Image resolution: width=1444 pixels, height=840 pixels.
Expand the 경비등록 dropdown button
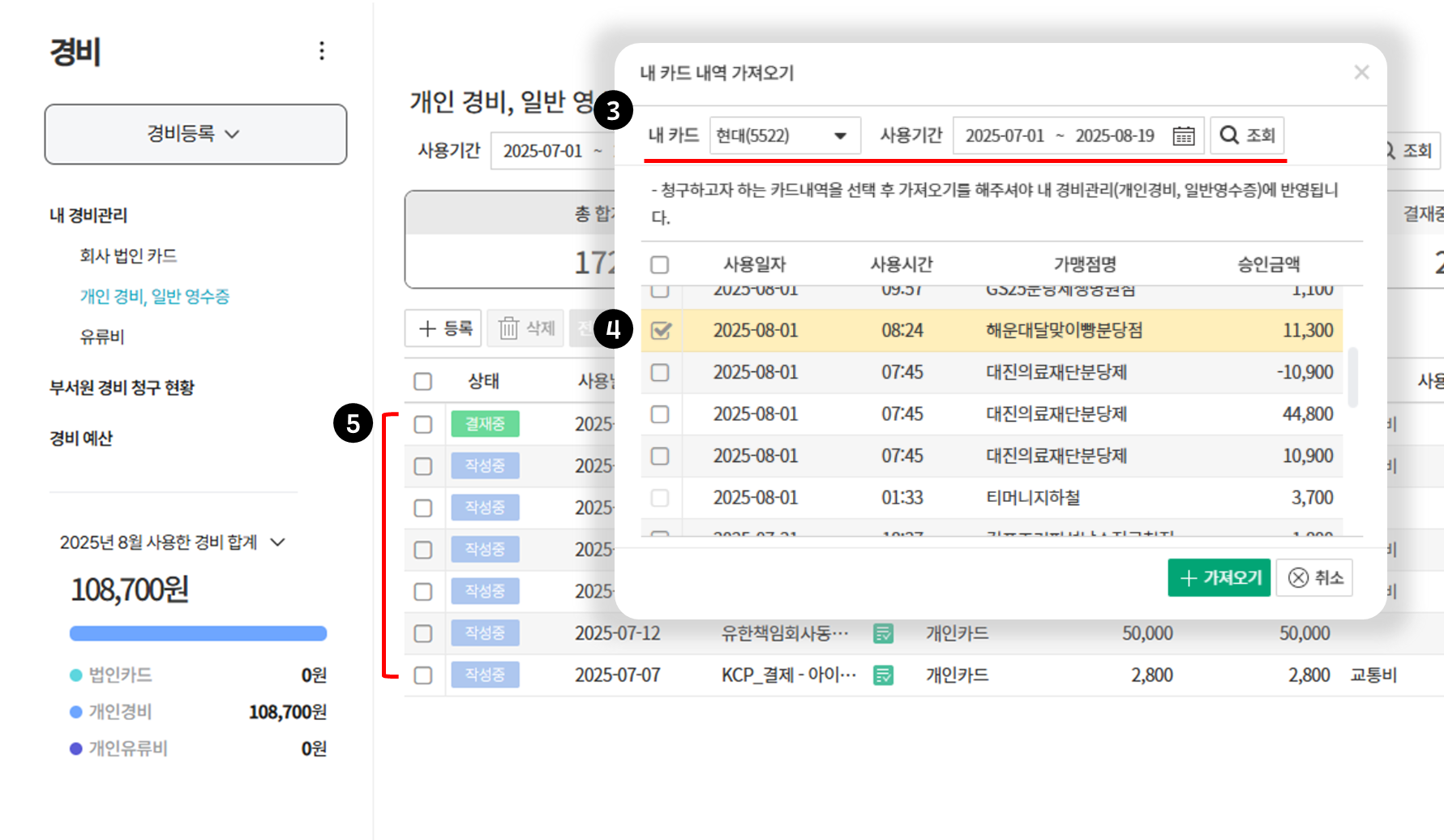point(195,134)
